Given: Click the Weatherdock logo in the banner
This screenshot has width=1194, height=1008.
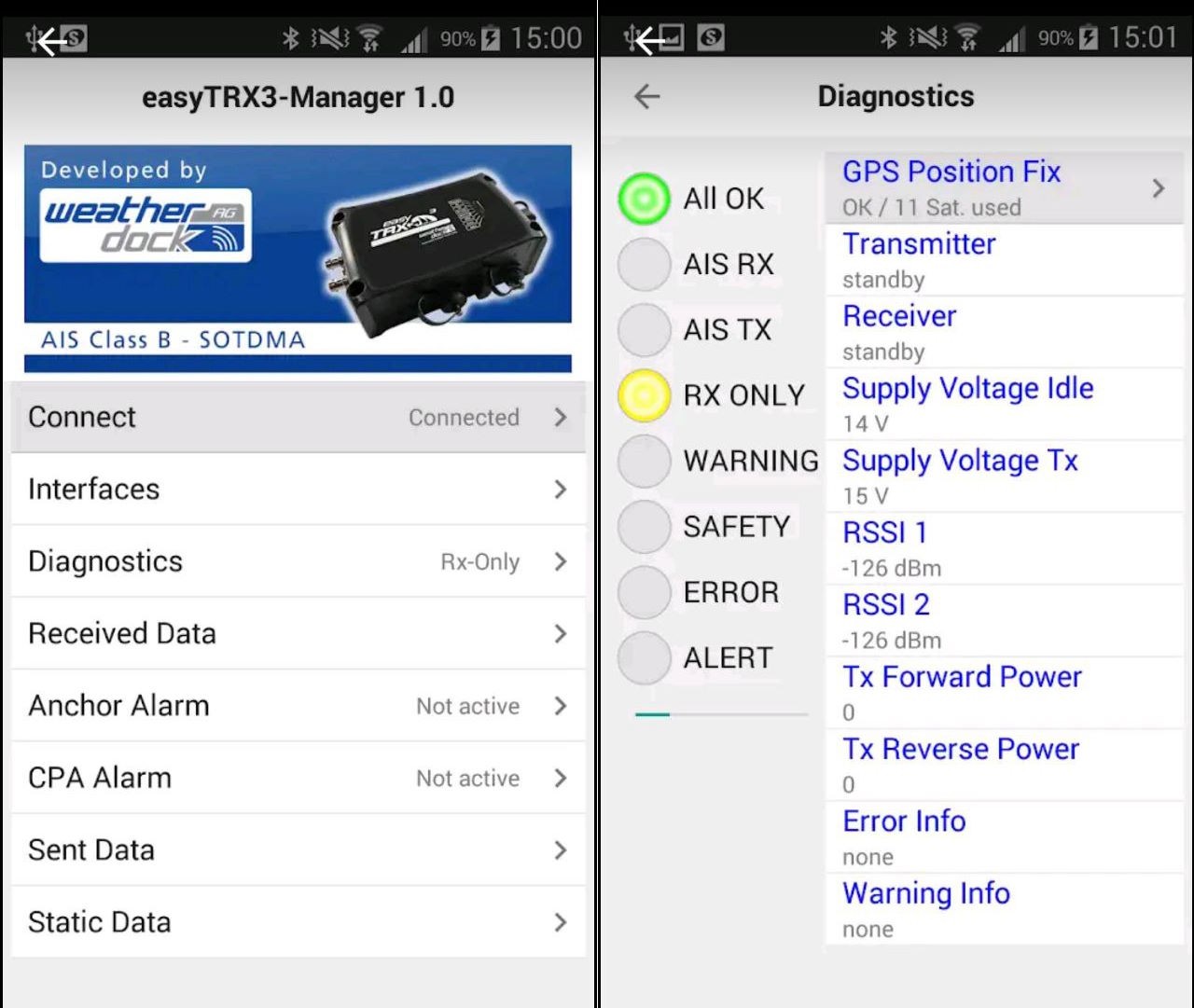Looking at the screenshot, I should [x=145, y=225].
